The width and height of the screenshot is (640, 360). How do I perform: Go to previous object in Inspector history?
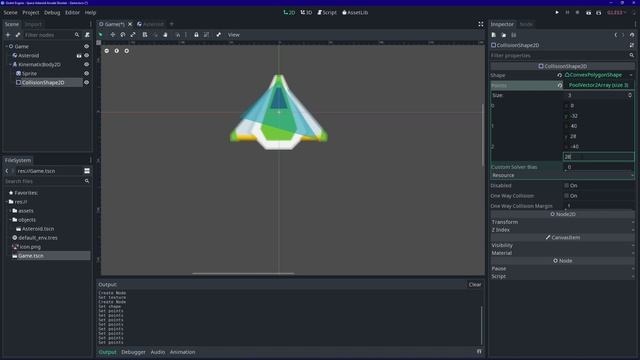pos(616,35)
